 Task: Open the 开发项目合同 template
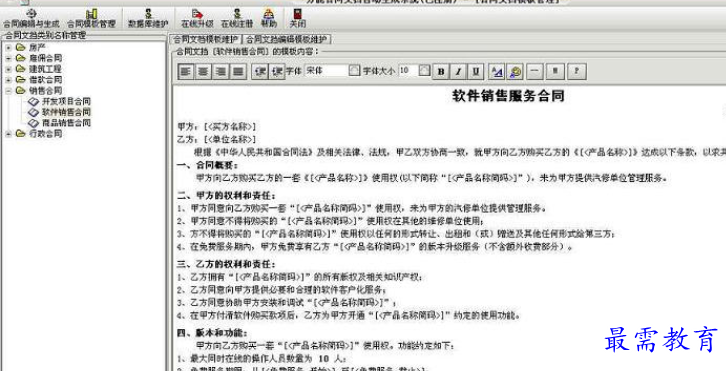(x=66, y=101)
